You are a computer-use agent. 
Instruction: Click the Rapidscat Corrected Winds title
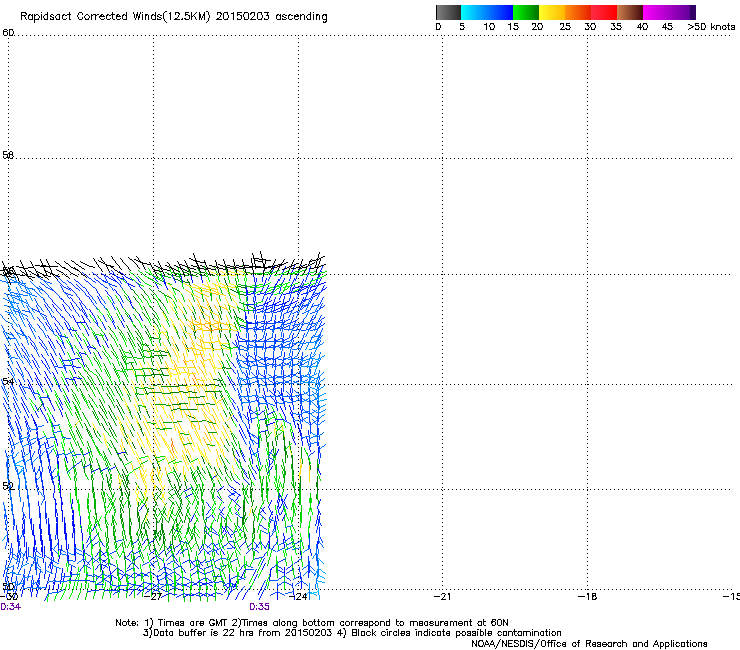(174, 17)
